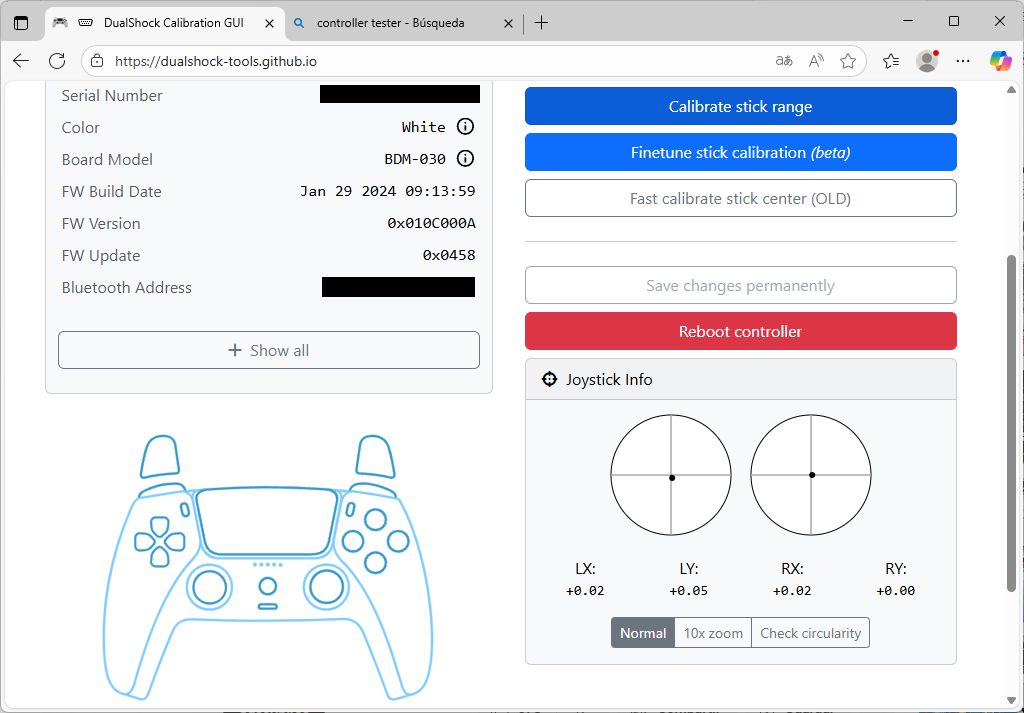The width and height of the screenshot is (1024, 713).
Task: Click the left analog stick in diagram
Action: click(x=209, y=587)
